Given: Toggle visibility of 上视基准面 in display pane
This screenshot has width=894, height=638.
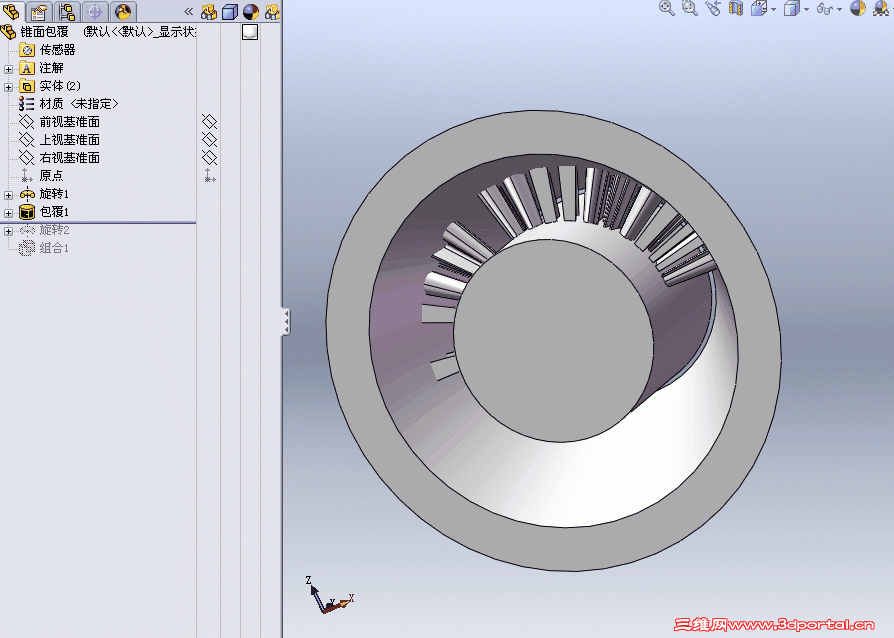Looking at the screenshot, I should (x=209, y=140).
